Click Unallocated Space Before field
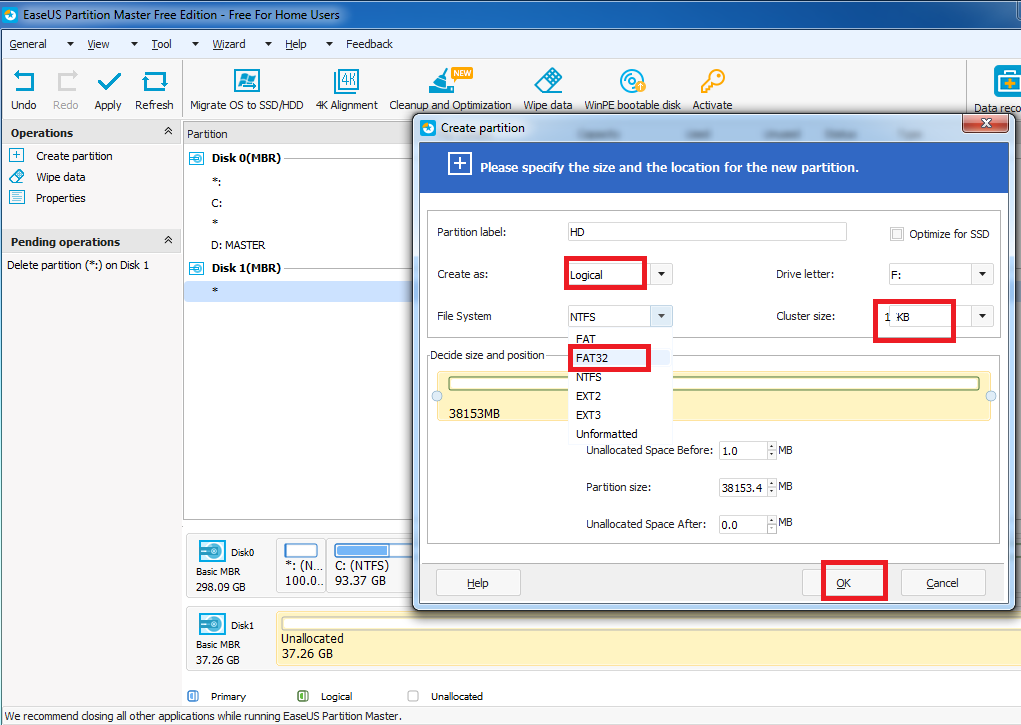Screen dimensions: 1021x725 tap(743, 451)
